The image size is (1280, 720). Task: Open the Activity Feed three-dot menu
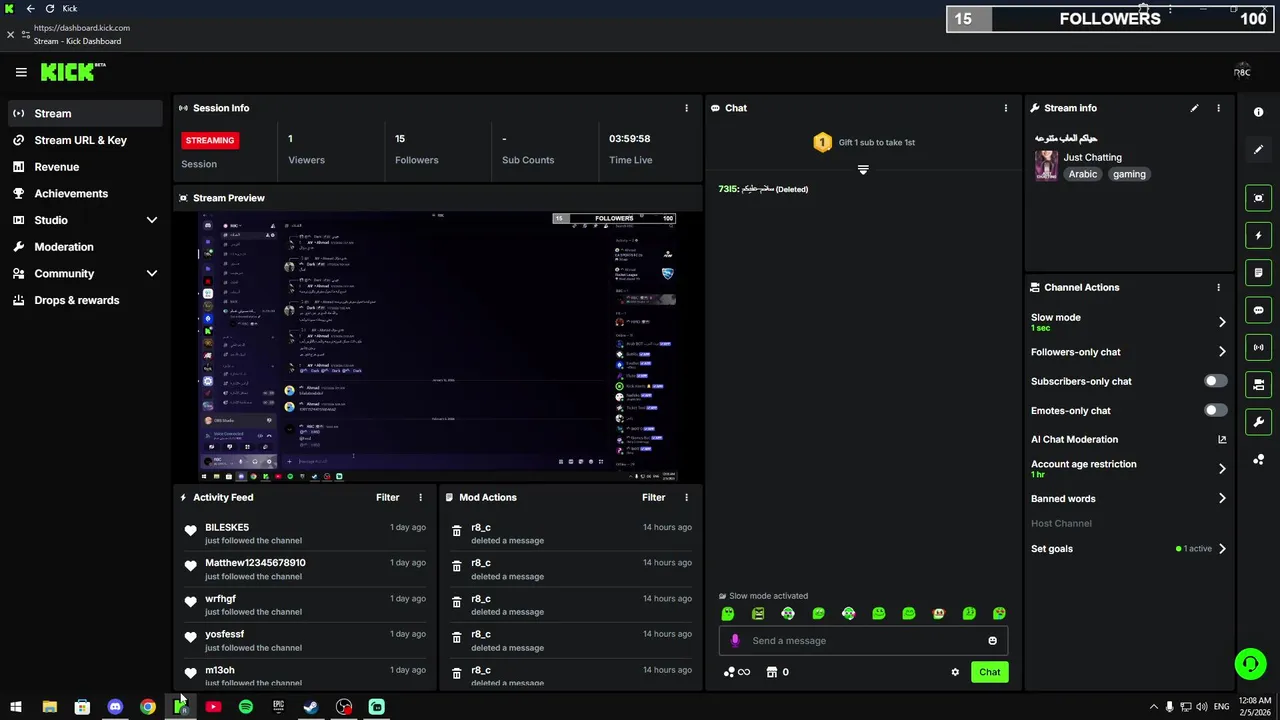420,497
